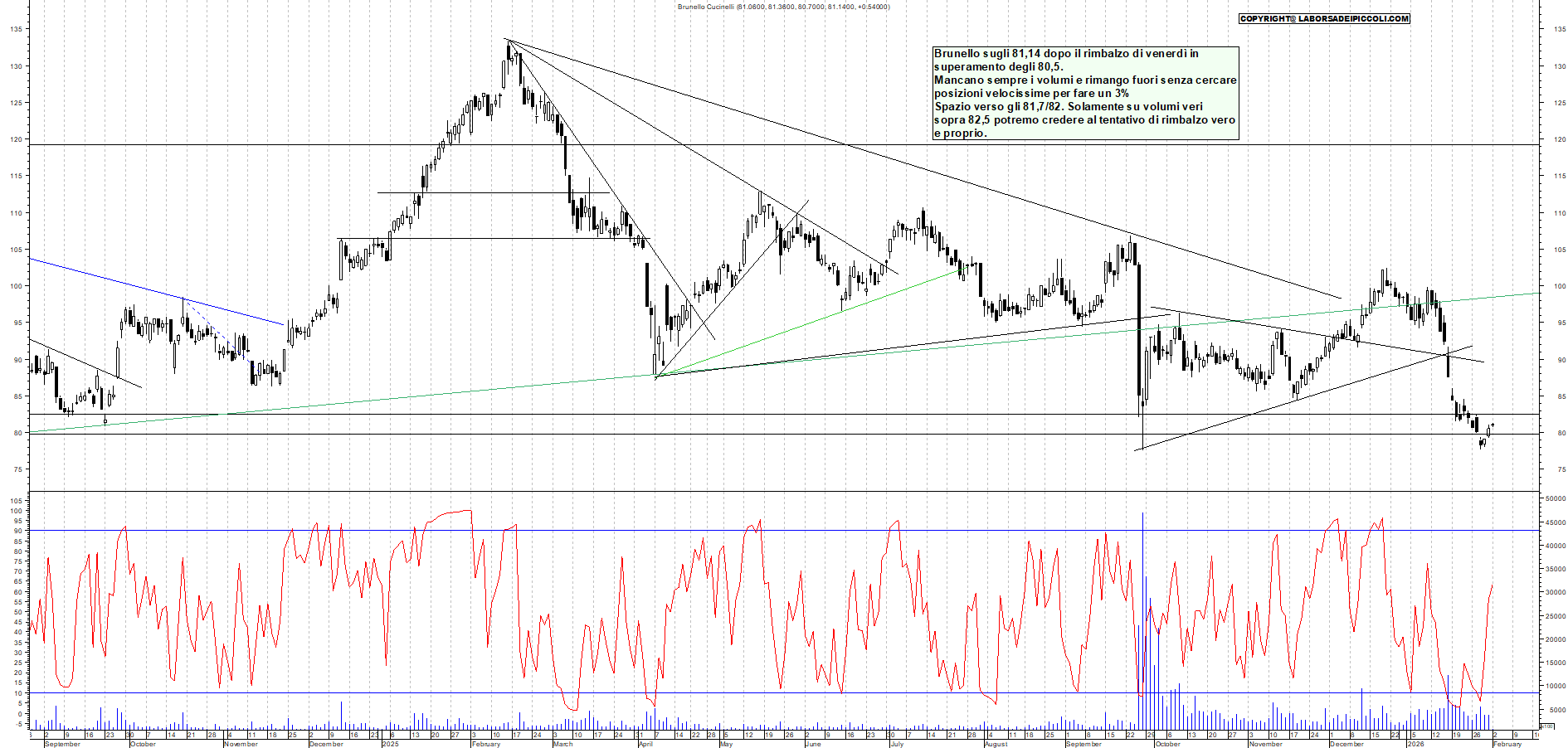1568x748 pixels.
Task: Click the August month label
Action: point(996,744)
